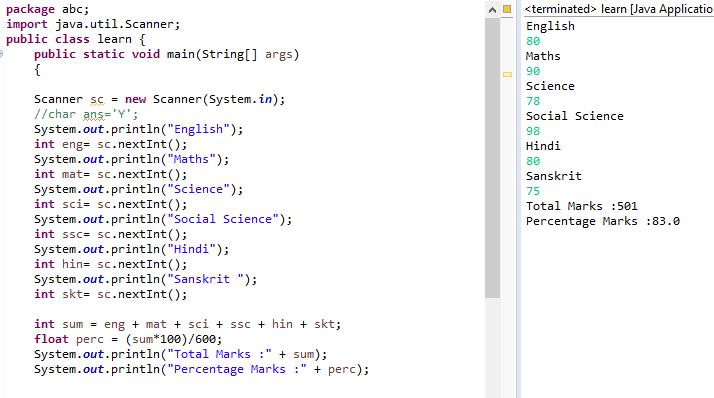Click the 'int mat= sc.nextInt();' line

pos(110,174)
